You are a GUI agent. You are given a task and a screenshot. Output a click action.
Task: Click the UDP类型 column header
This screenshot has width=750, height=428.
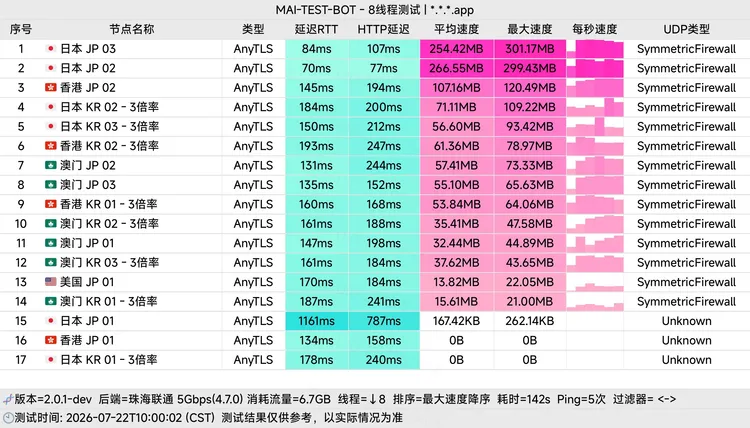(686, 29)
